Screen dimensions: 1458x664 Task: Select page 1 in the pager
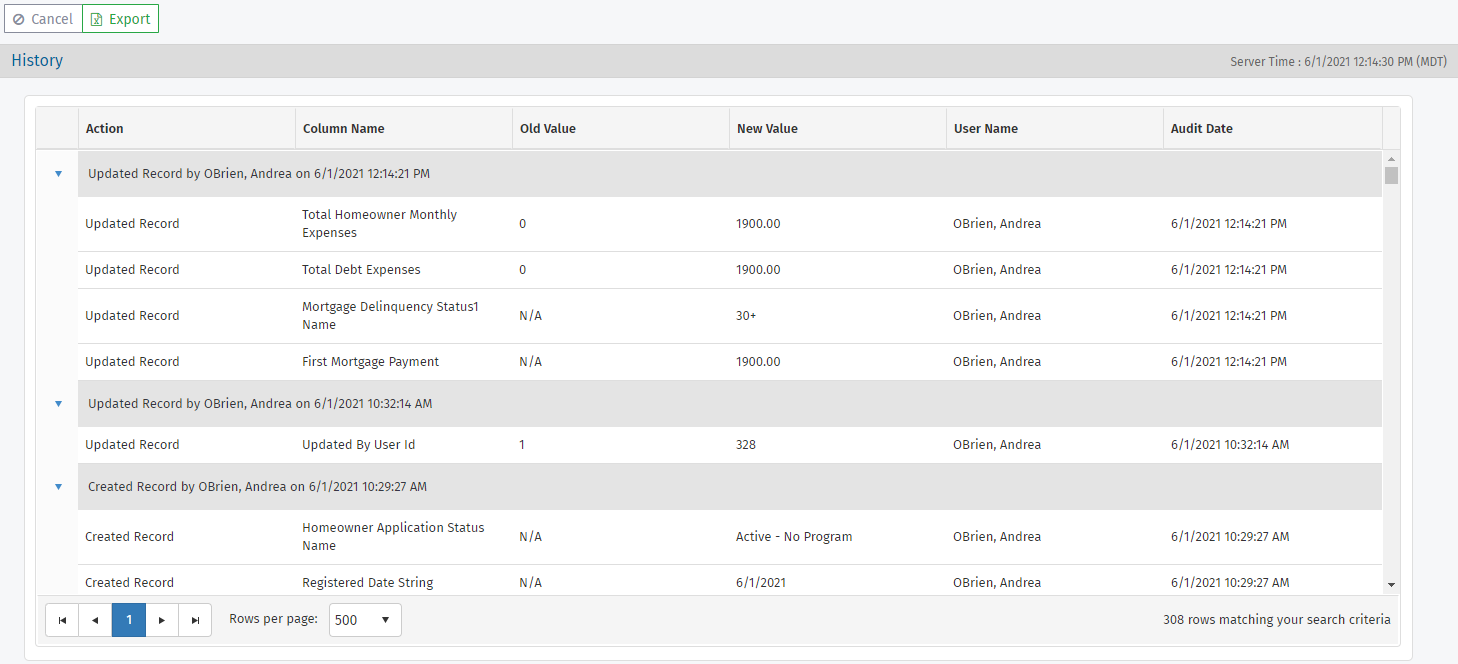(129, 620)
